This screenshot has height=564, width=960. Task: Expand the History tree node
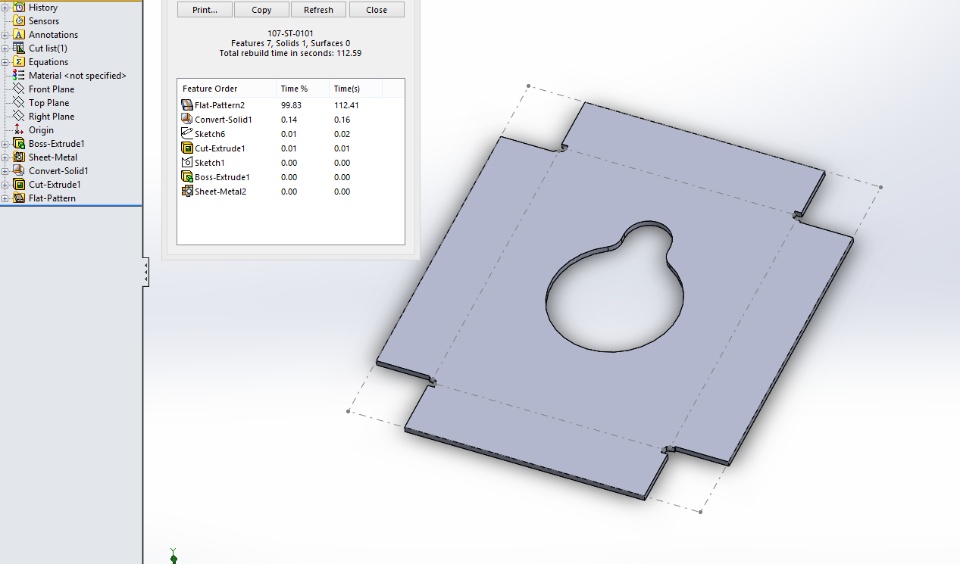point(5,7)
